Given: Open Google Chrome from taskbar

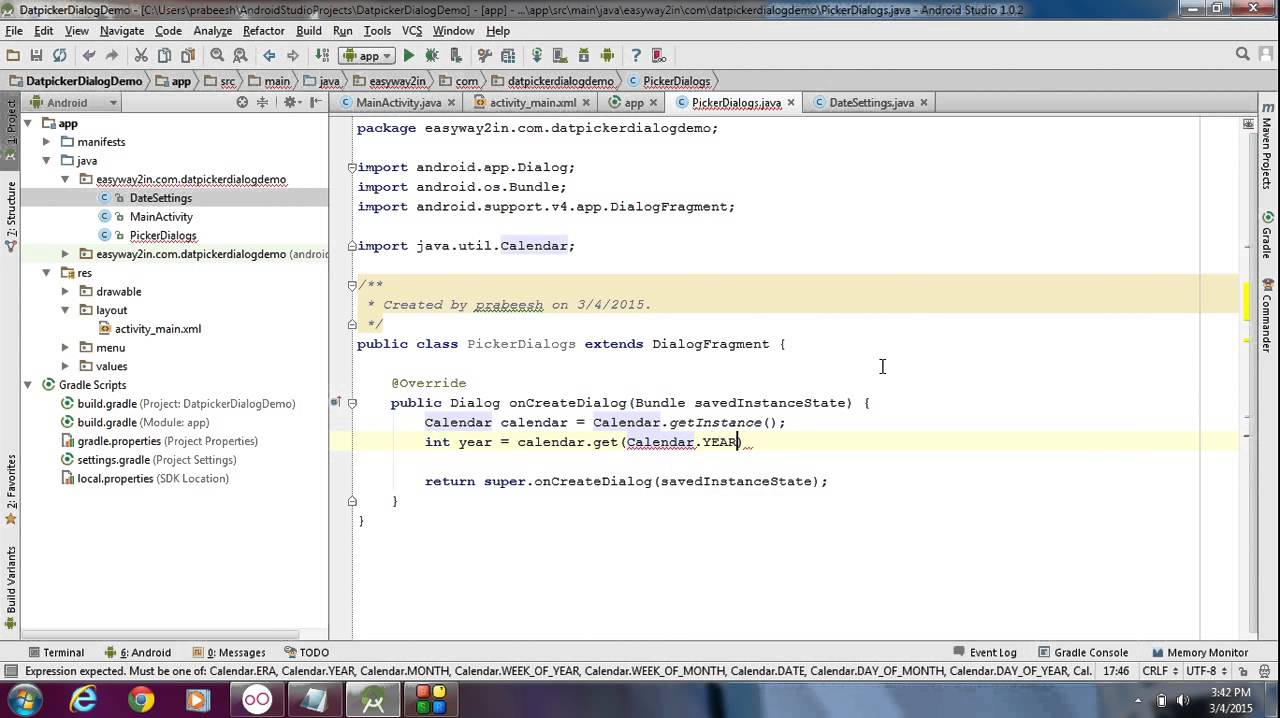Looking at the screenshot, I should [x=141, y=700].
